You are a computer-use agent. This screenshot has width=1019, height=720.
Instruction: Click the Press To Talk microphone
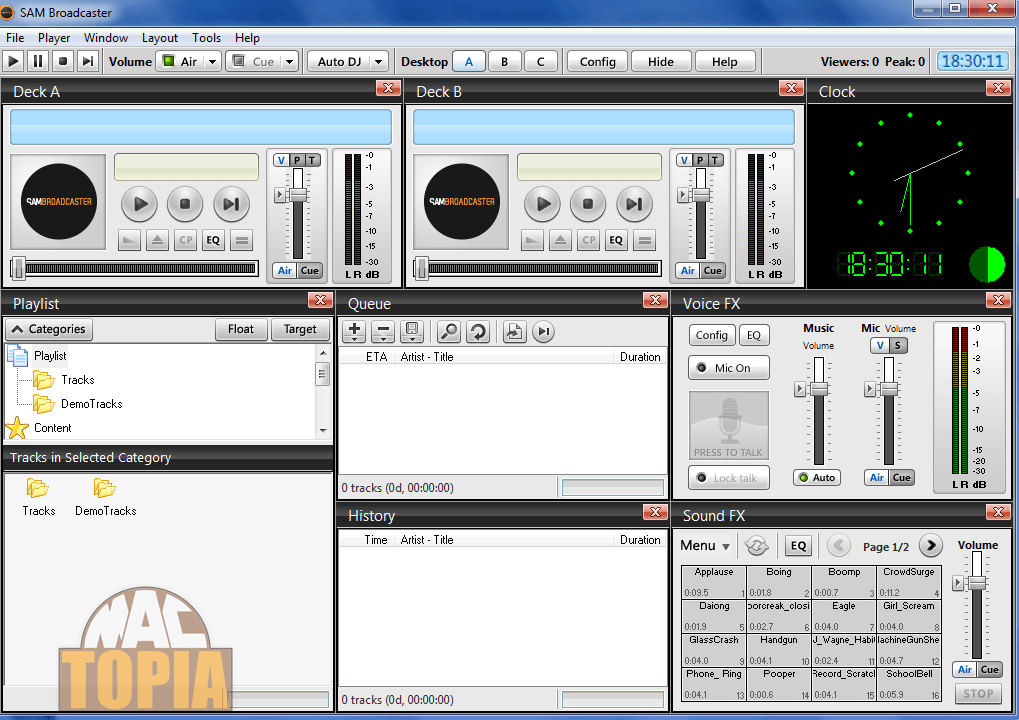(729, 426)
